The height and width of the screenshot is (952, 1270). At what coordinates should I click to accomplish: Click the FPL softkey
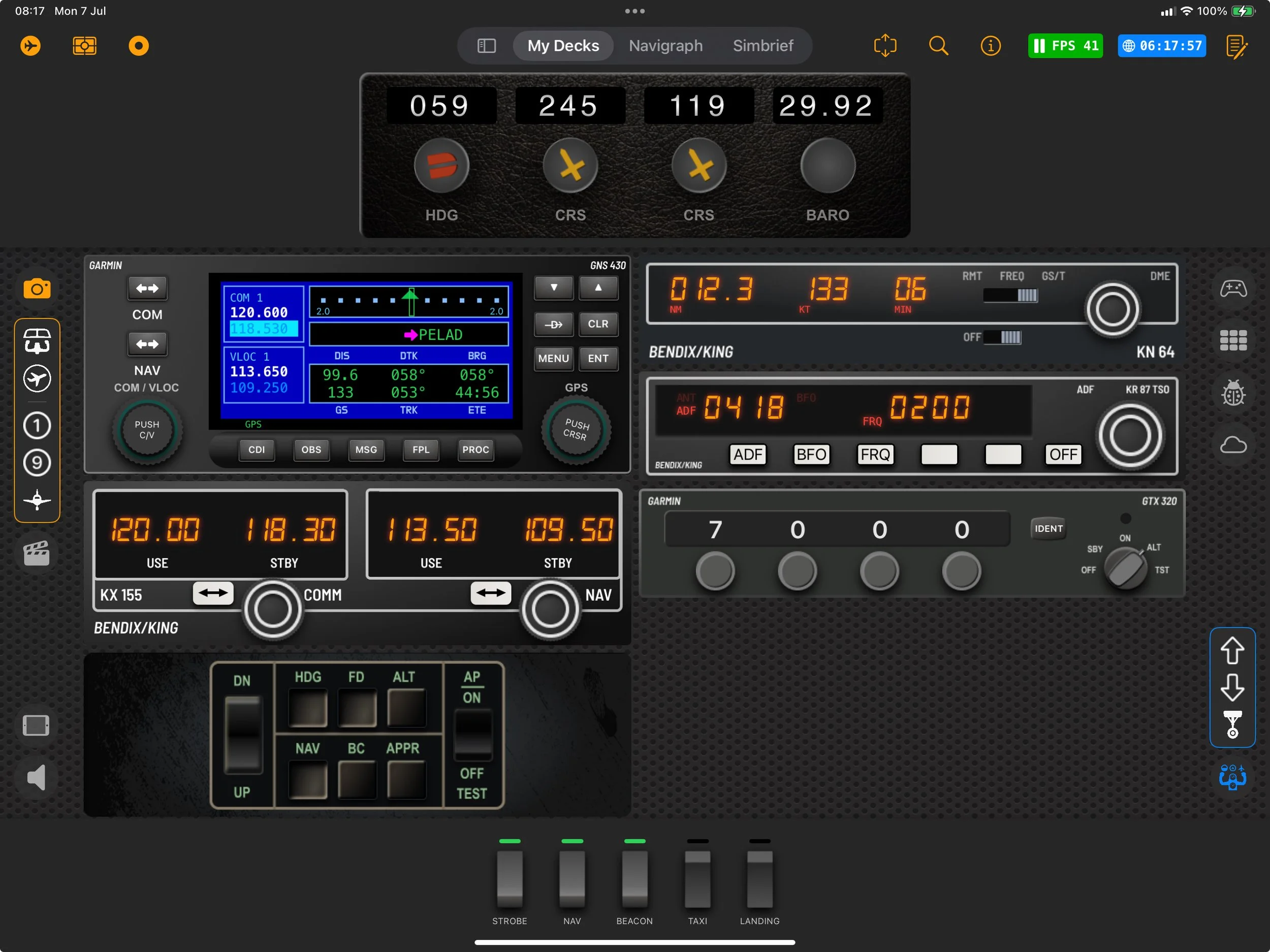coord(421,450)
